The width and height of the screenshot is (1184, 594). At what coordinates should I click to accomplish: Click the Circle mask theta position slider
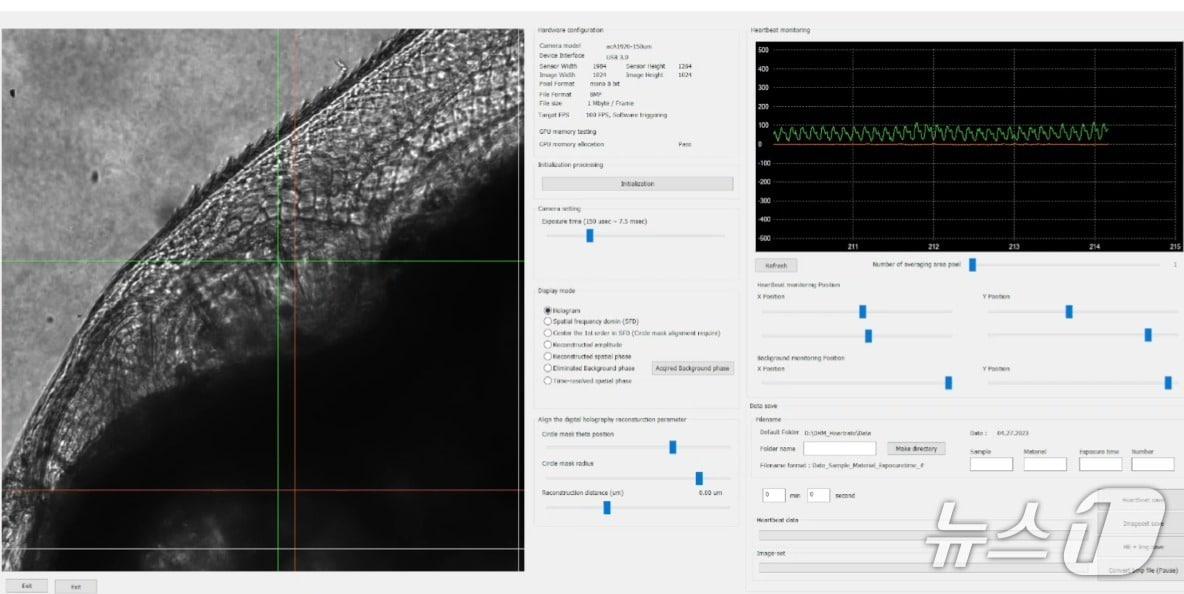point(673,447)
